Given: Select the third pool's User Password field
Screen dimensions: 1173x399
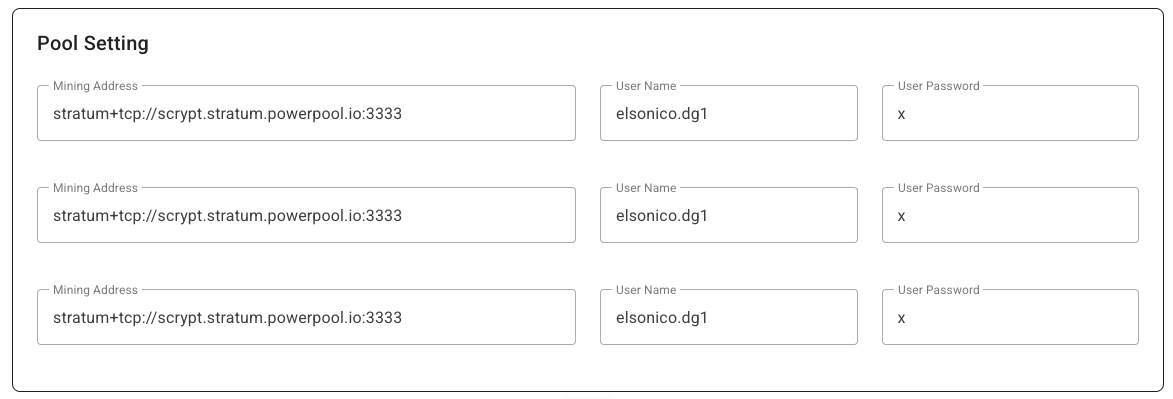Looking at the screenshot, I should pos(1010,317).
